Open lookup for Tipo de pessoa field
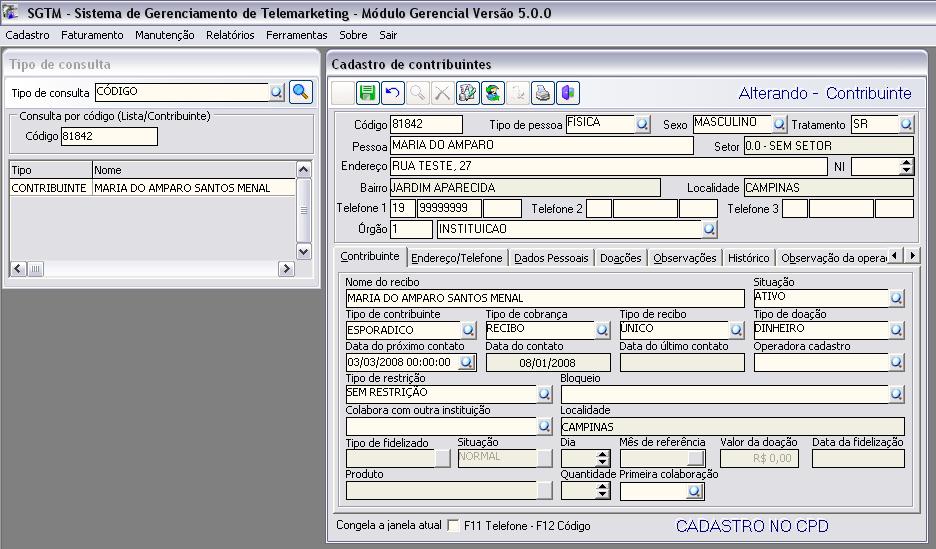The width and height of the screenshot is (936, 549). pyautogui.click(x=642, y=125)
